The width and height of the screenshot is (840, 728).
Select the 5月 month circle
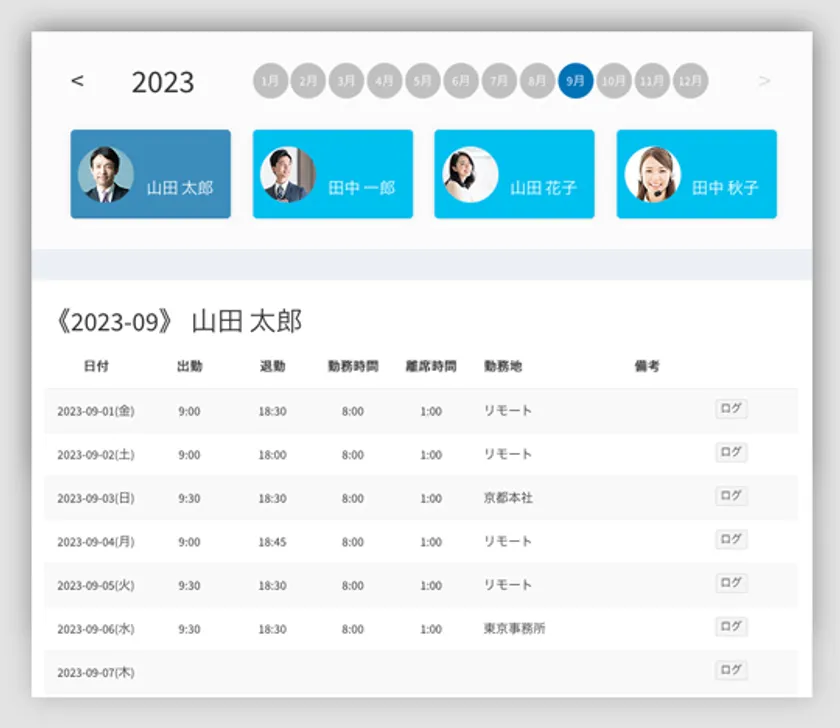click(423, 81)
